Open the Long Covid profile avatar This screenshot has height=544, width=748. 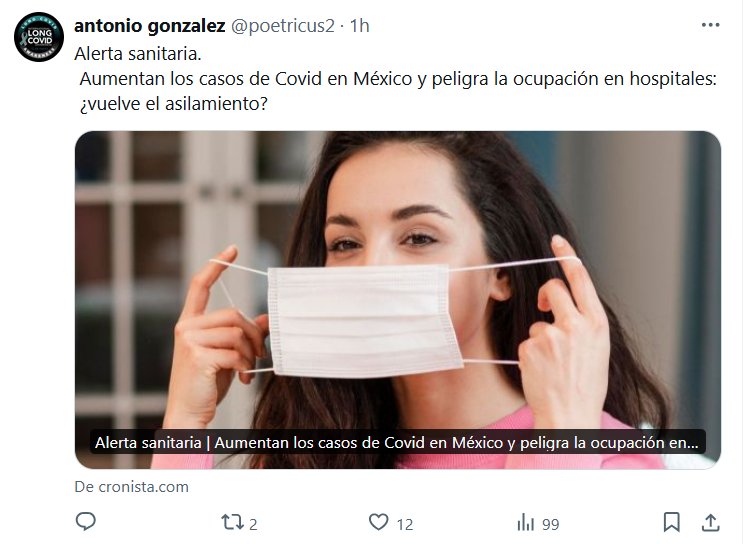coord(39,37)
